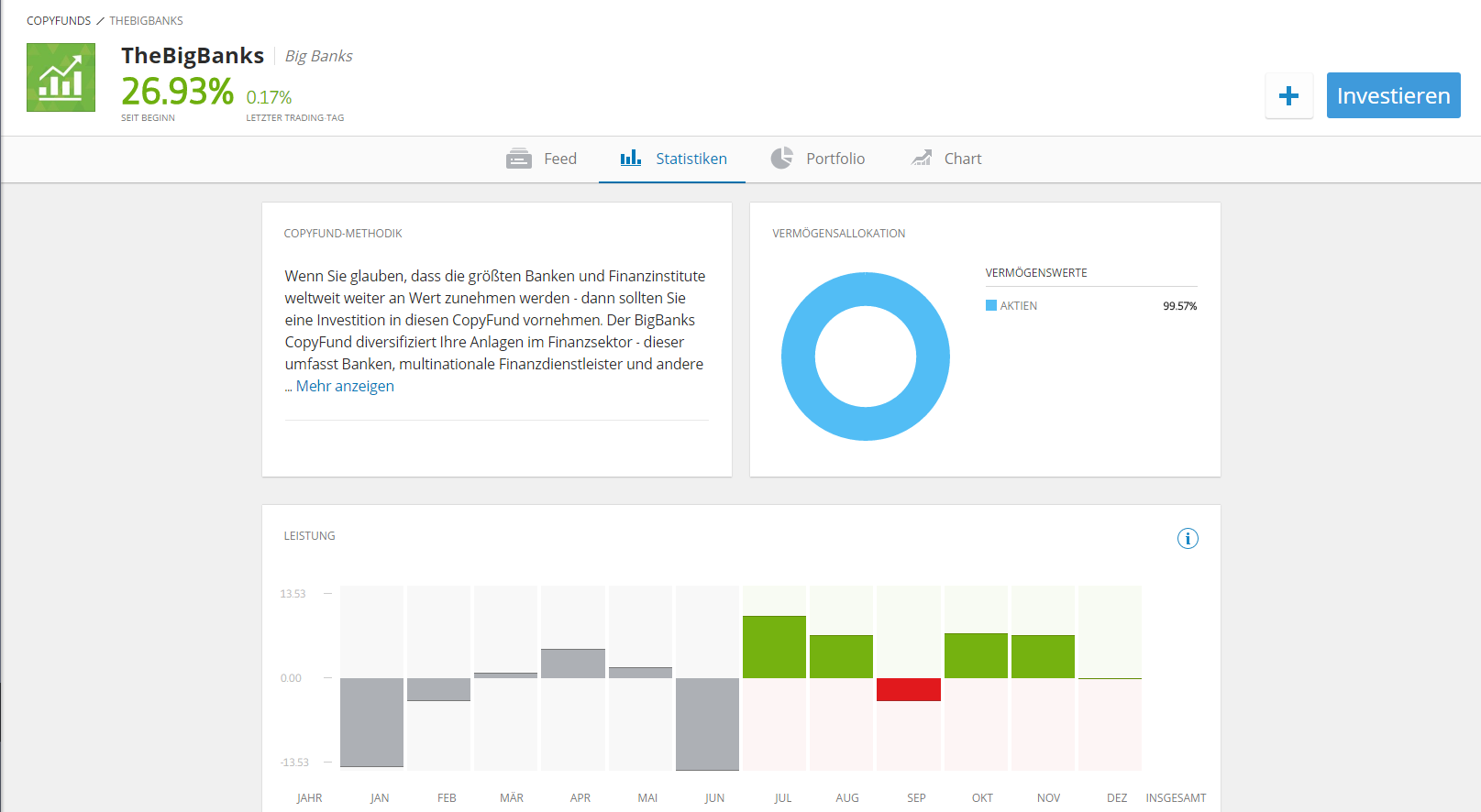Navigate to COPYFUNDS breadcrumb
Viewport: 1481px width, 812px height.
pos(59,20)
